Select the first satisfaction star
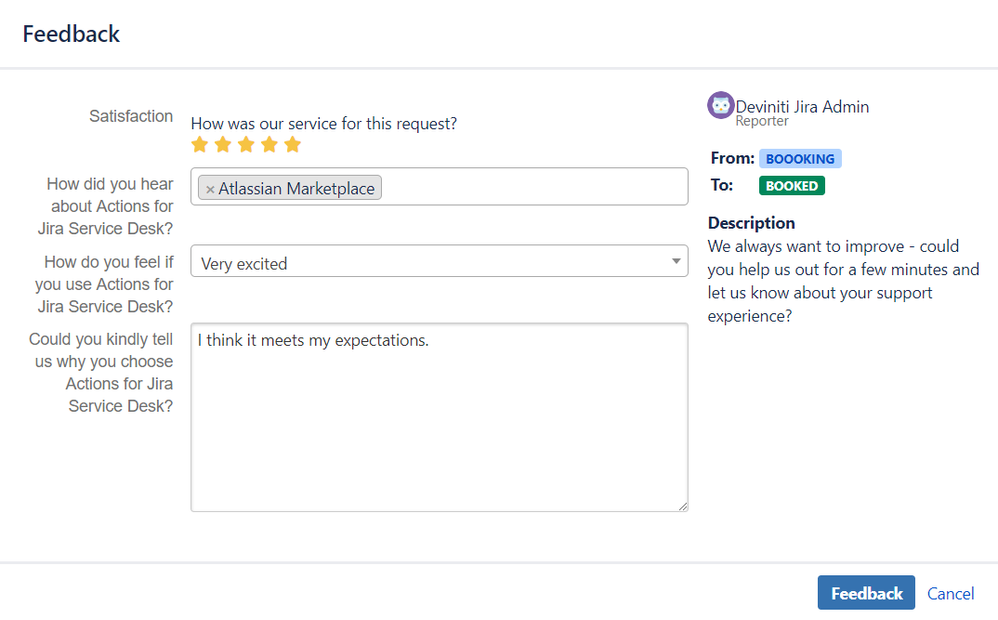This screenshot has width=998, height=620. click(199, 144)
